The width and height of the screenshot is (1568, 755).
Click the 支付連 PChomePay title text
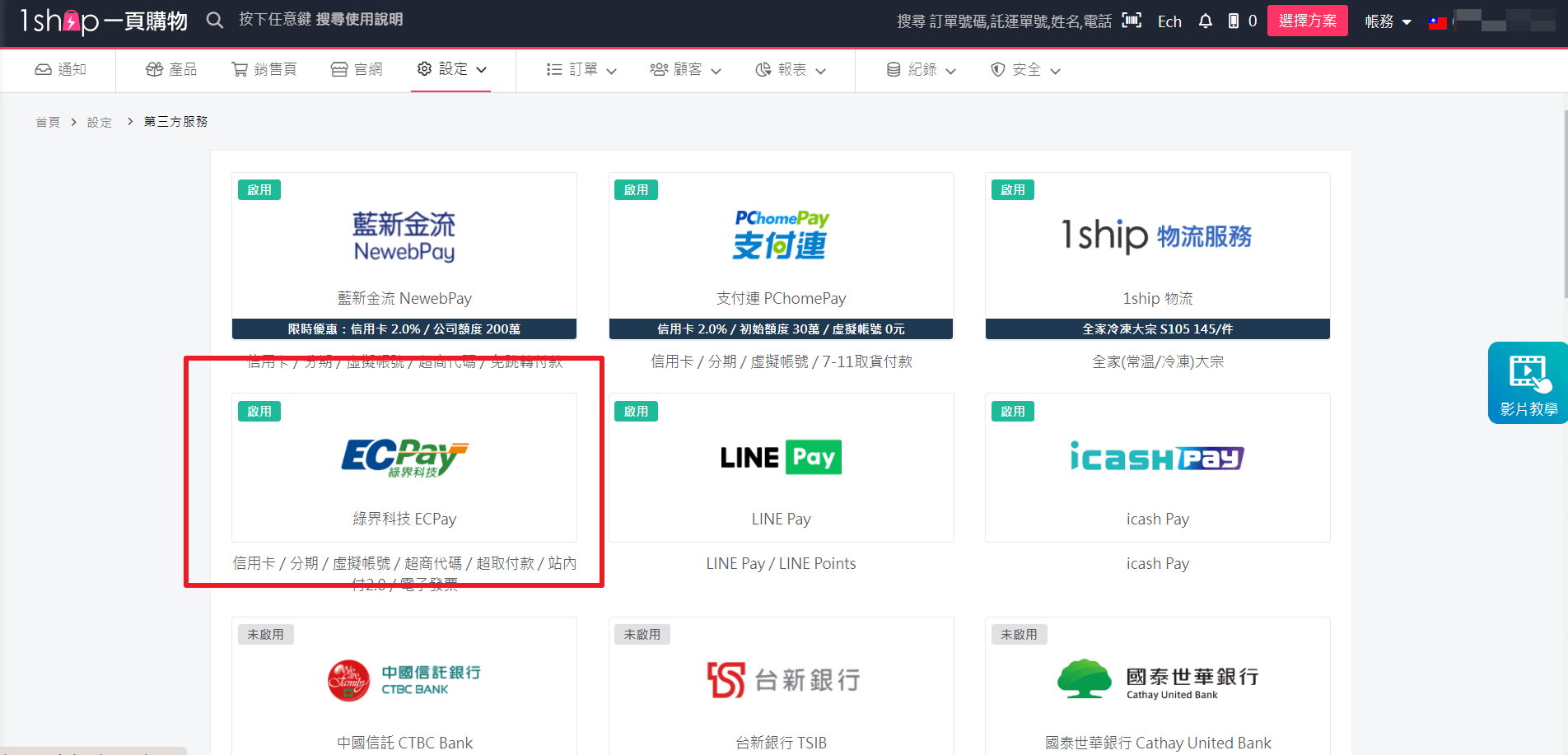[781, 298]
